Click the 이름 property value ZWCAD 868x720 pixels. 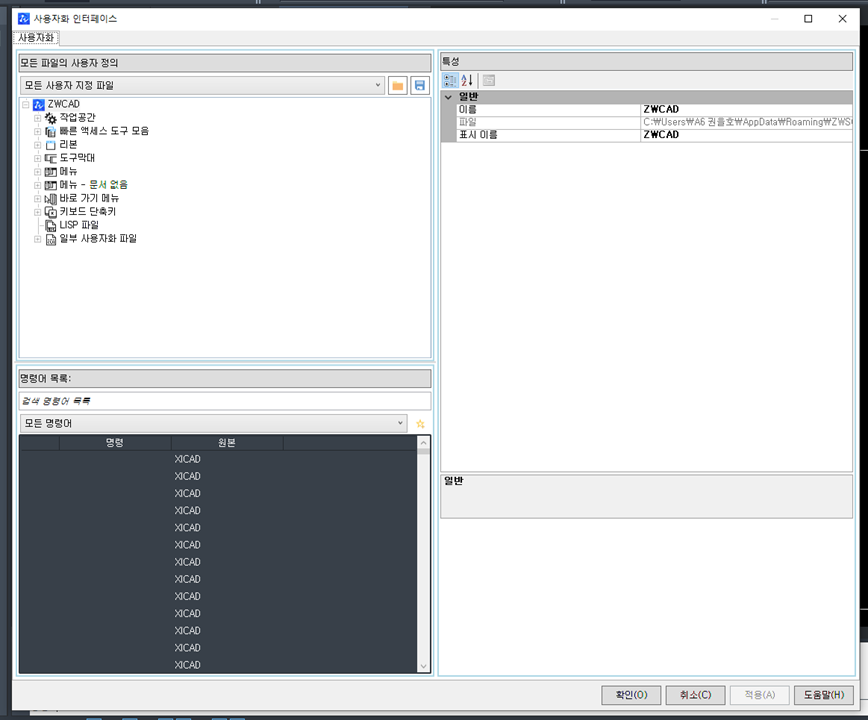tap(746, 110)
